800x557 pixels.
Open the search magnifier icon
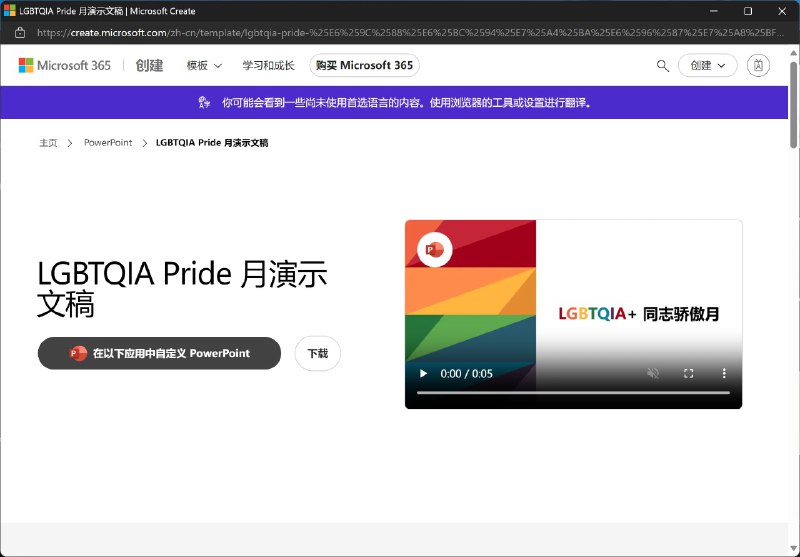[x=662, y=66]
